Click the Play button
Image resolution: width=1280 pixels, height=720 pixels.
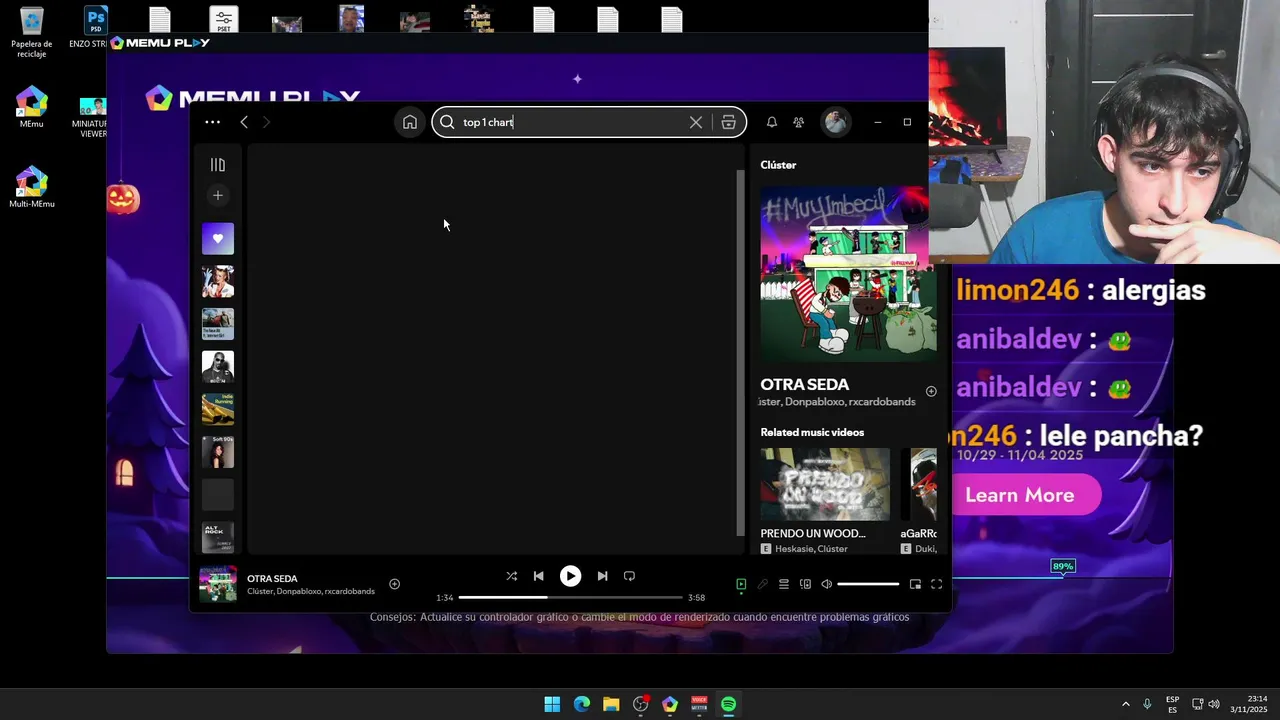570,576
